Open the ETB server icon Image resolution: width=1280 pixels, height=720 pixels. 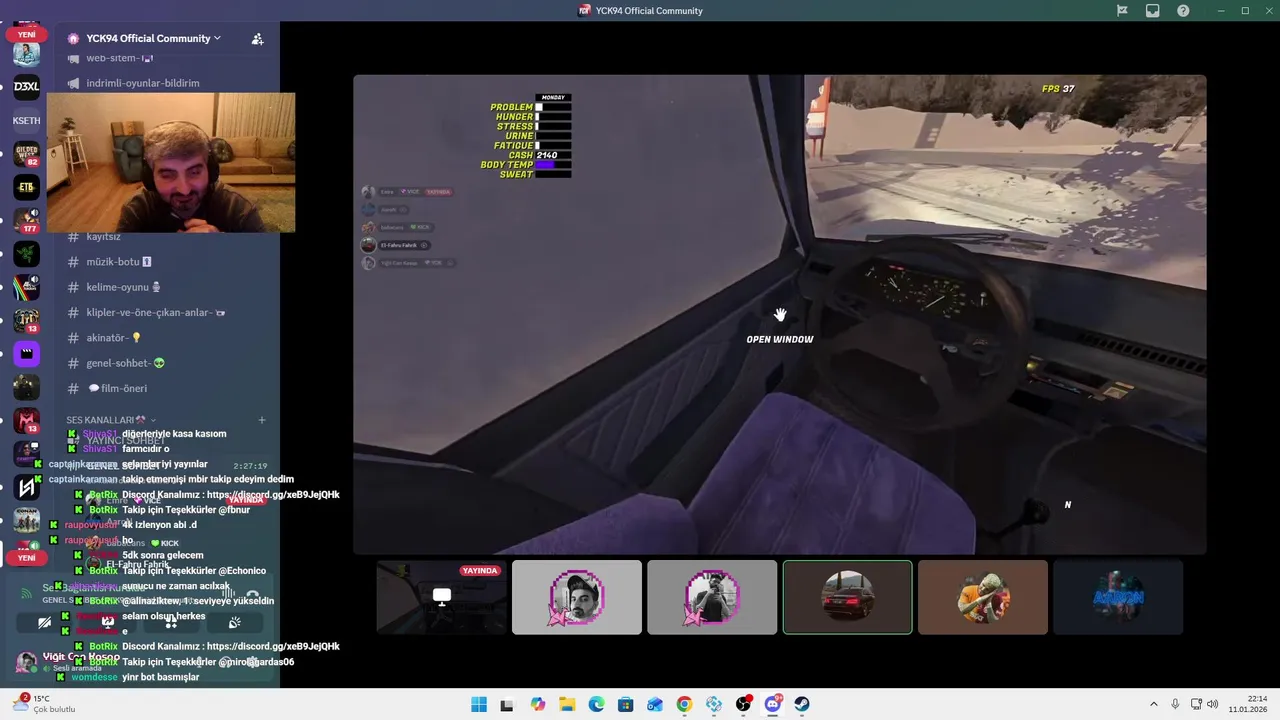tap(27, 187)
